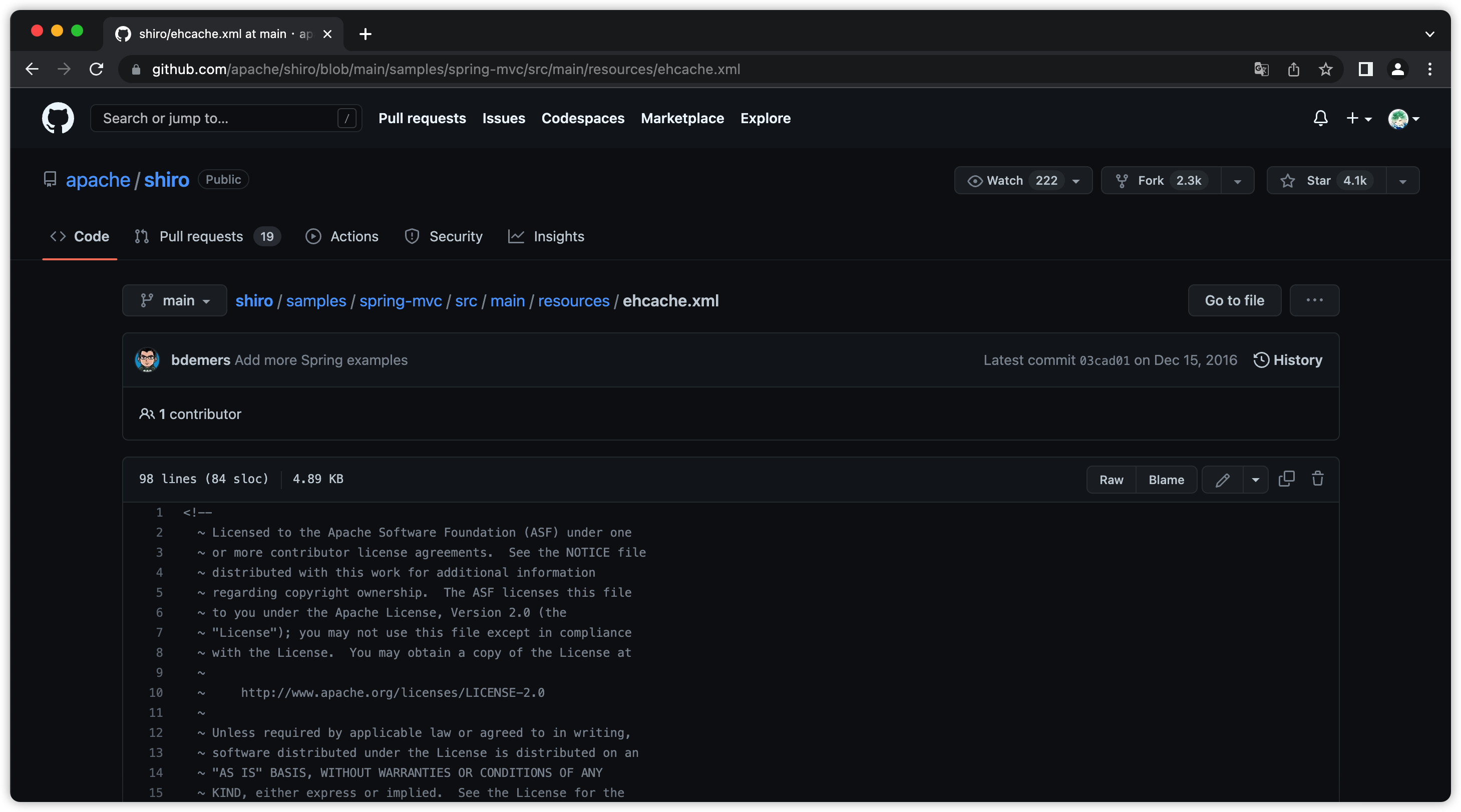Open the three-dots more options button
Viewport: 1461px width, 812px height.
point(1314,300)
